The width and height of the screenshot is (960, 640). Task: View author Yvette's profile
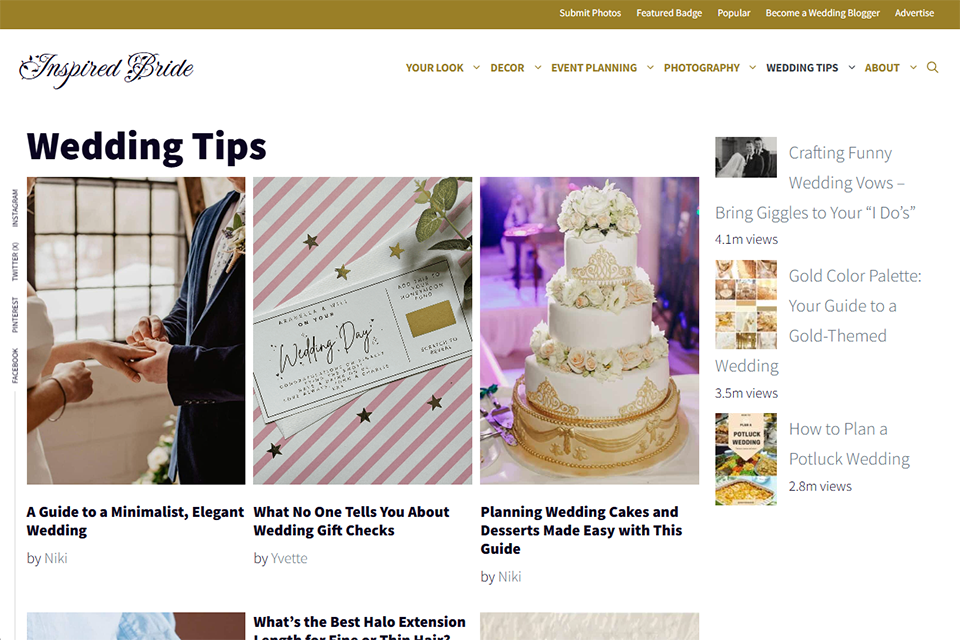click(x=289, y=559)
